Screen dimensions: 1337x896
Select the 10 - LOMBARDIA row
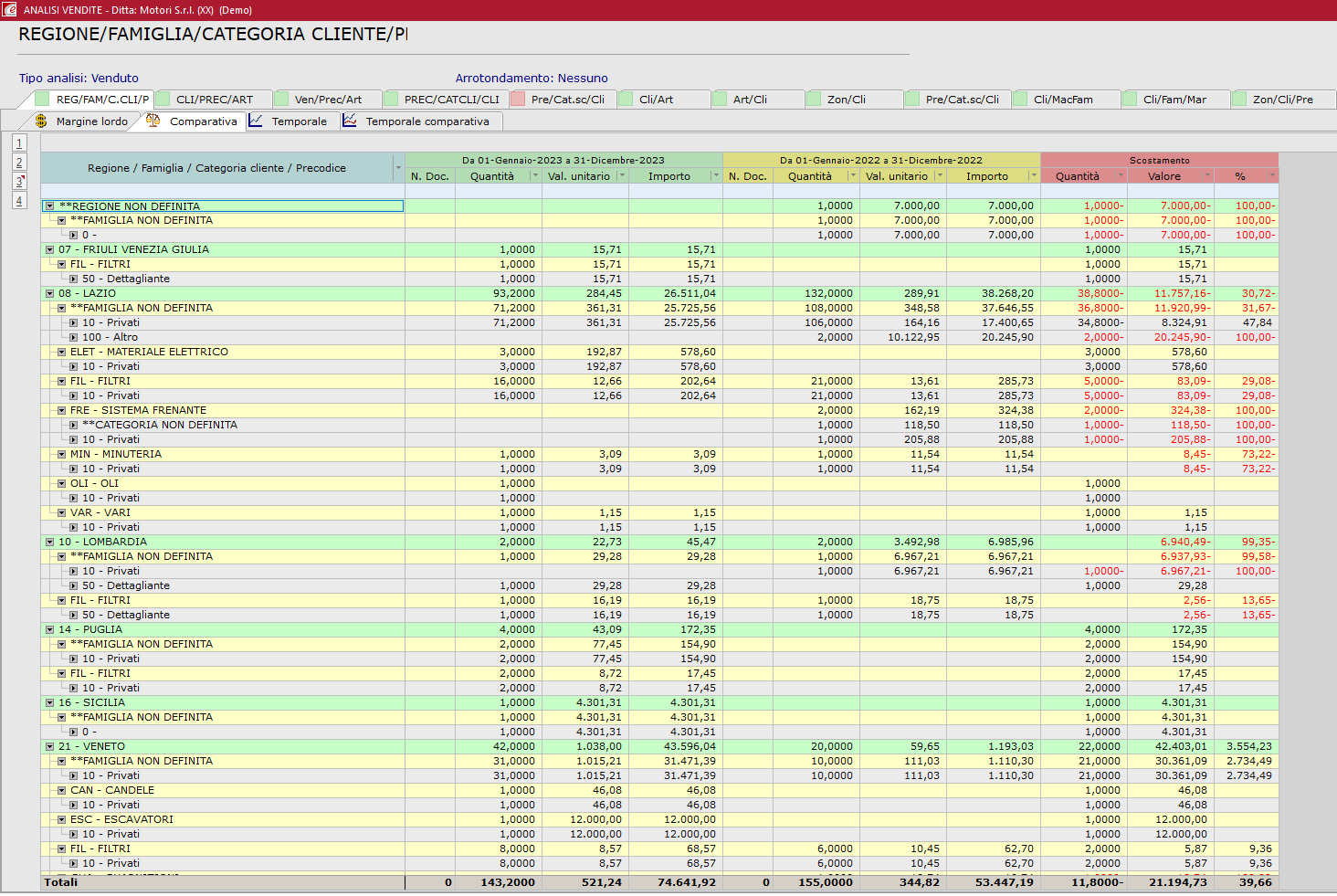(102, 542)
